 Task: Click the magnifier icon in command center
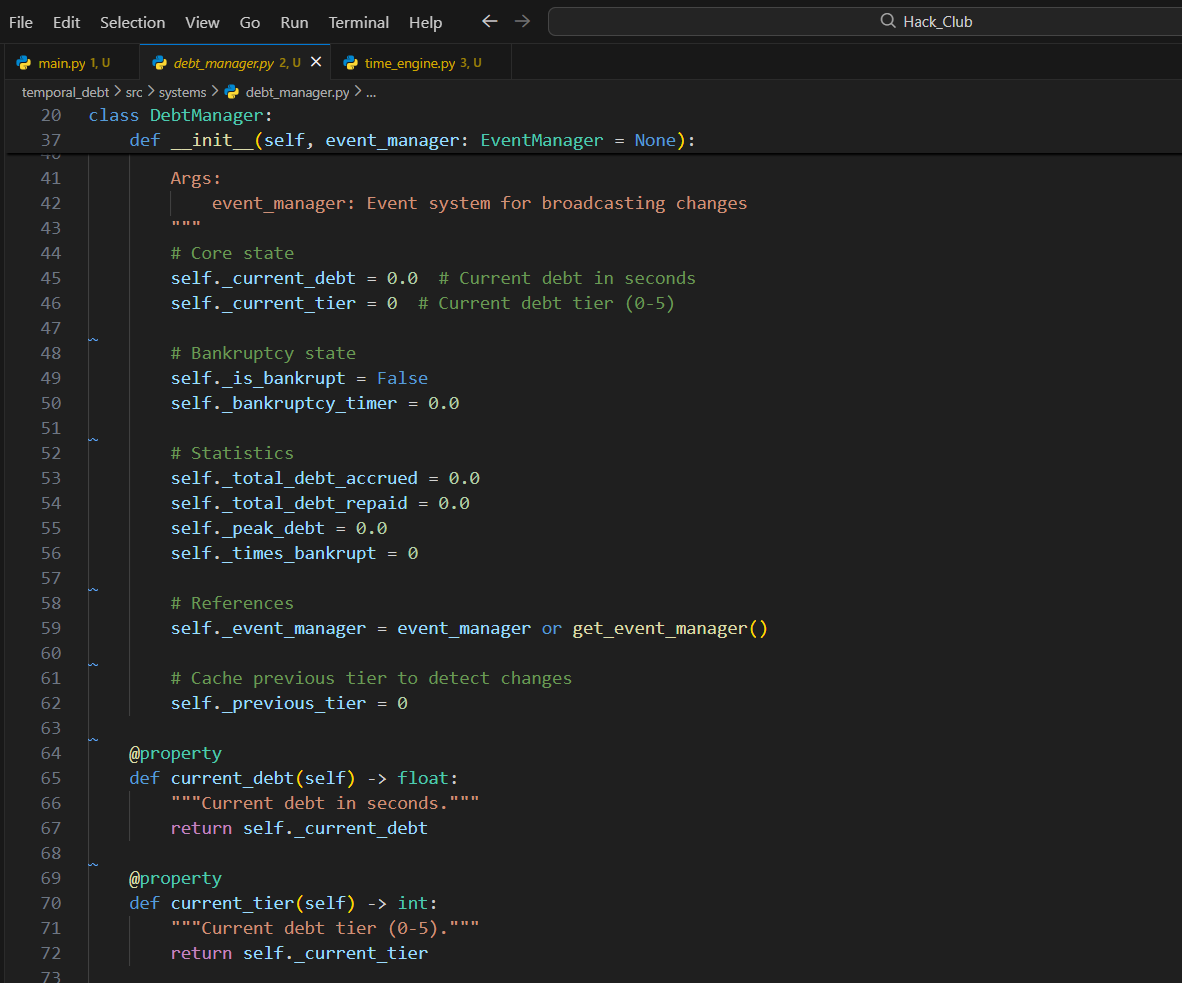pyautogui.click(x=887, y=21)
